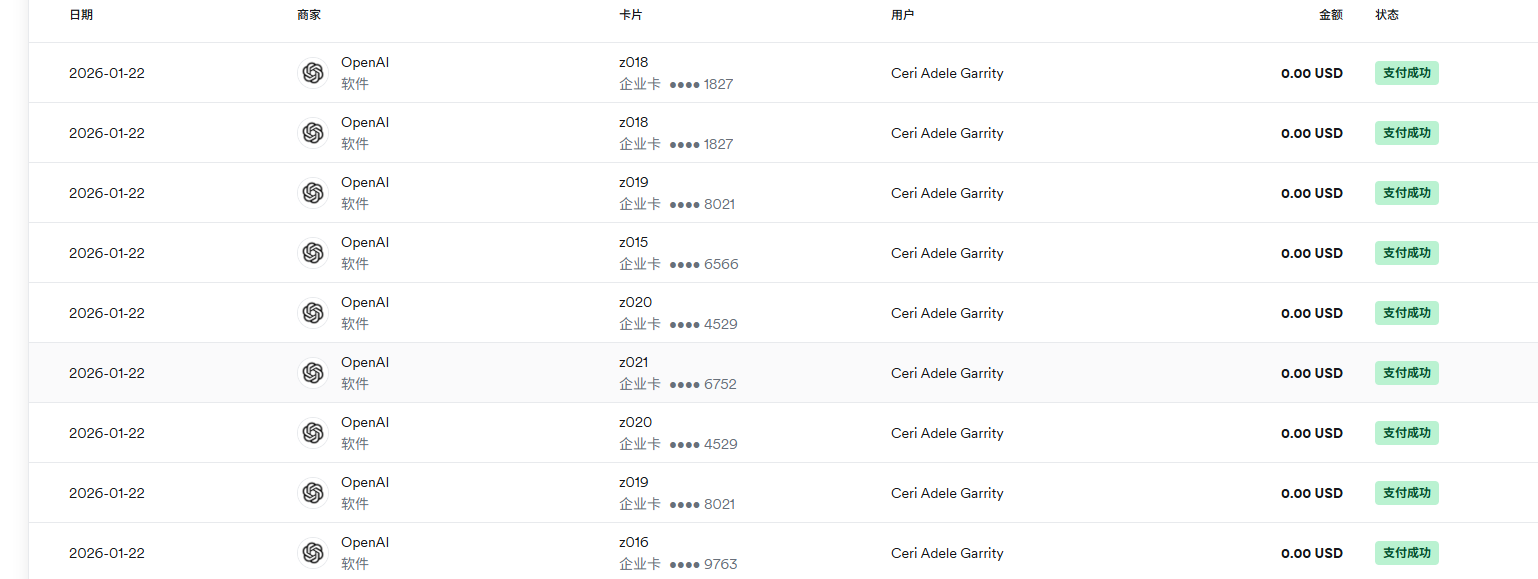1538x579 pixels.
Task: Click the 状态 column header
Action: coord(1387,15)
